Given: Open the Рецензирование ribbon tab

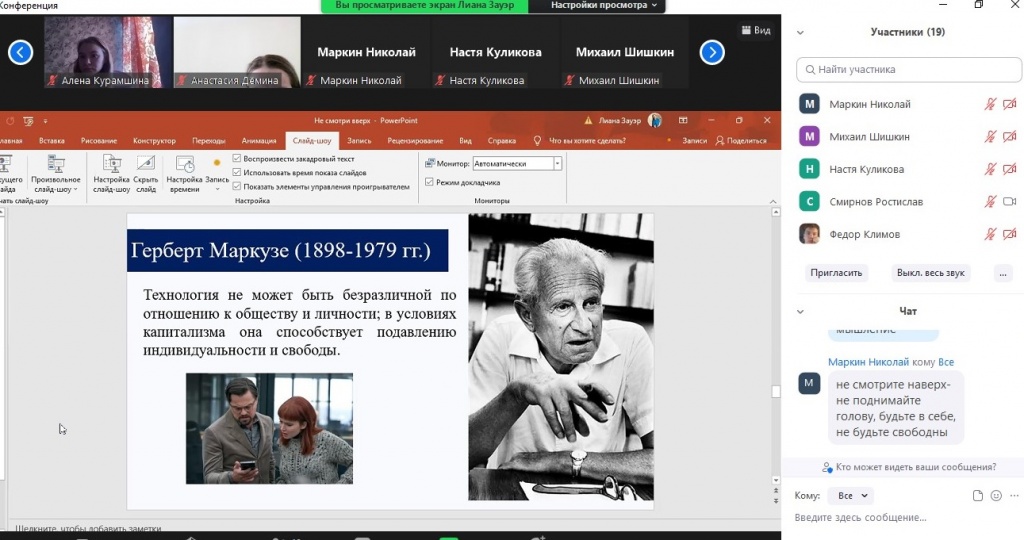Looking at the screenshot, I should (415, 141).
